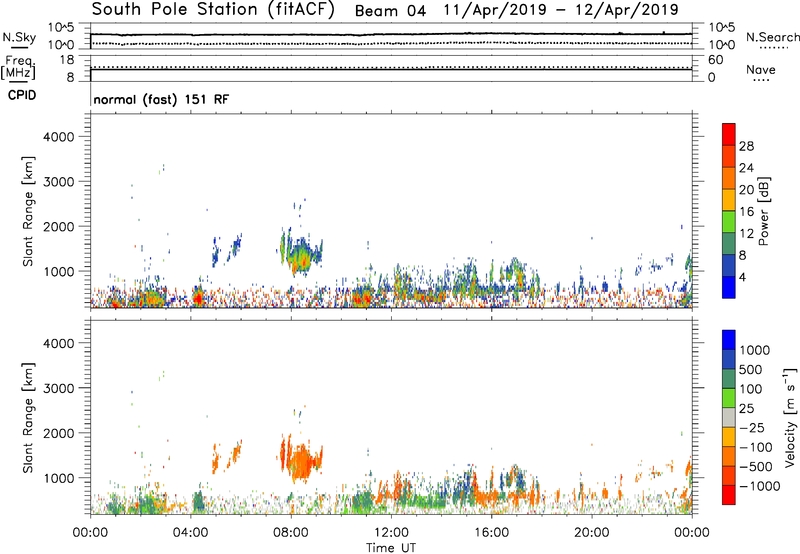The image size is (800, 554).
Task: Click the date range 11/Apr/2019 – 12/Apr/2019
Action: click(561, 10)
